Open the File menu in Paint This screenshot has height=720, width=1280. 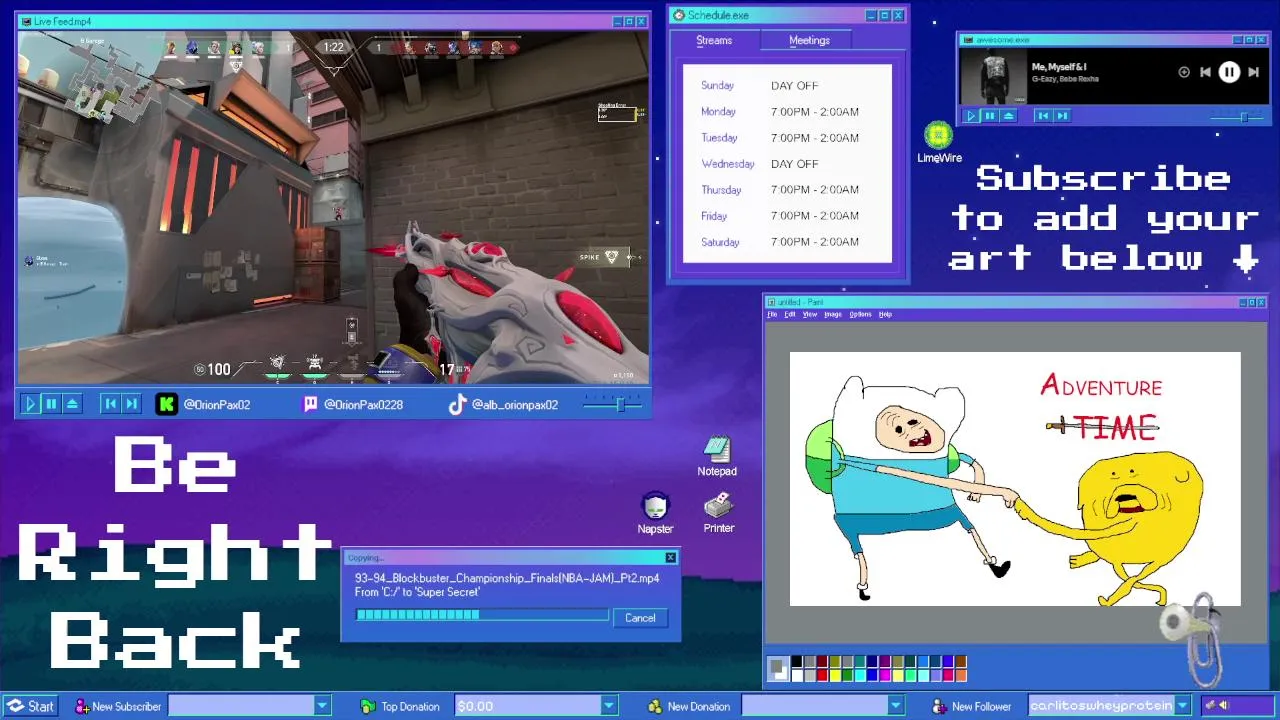(772, 314)
